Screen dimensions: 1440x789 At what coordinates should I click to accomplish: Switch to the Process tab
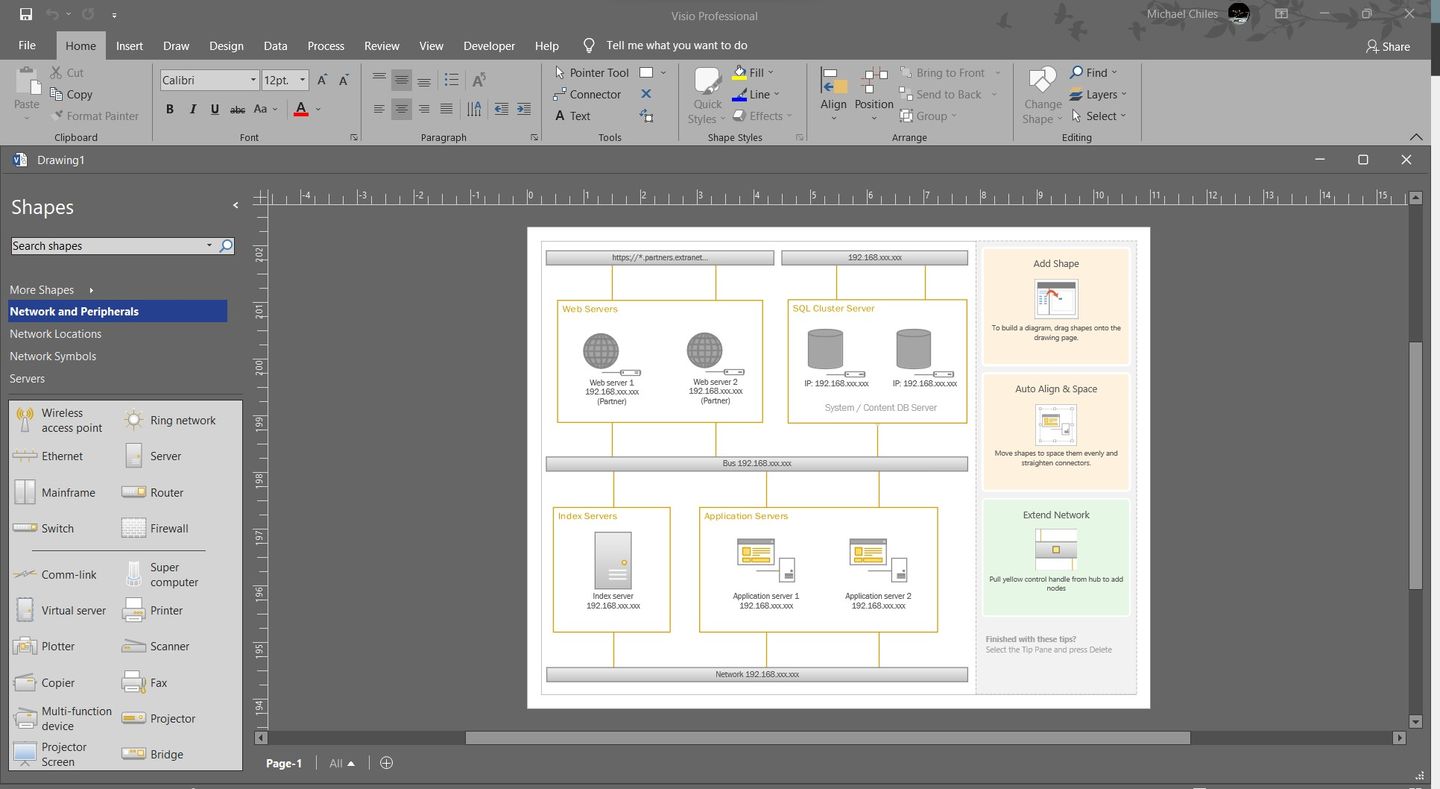click(x=326, y=45)
